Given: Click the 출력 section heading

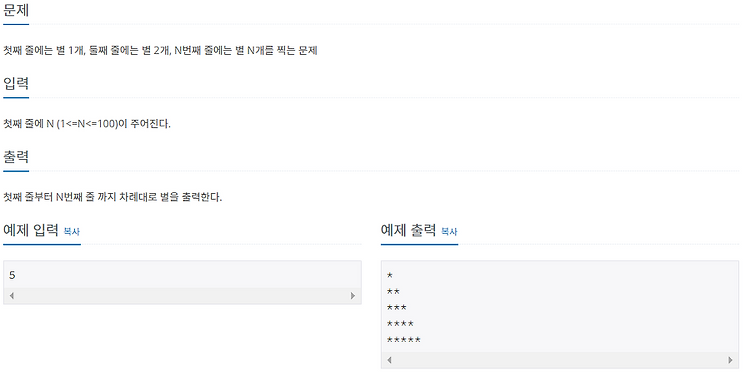Looking at the screenshot, I should click(16, 156).
